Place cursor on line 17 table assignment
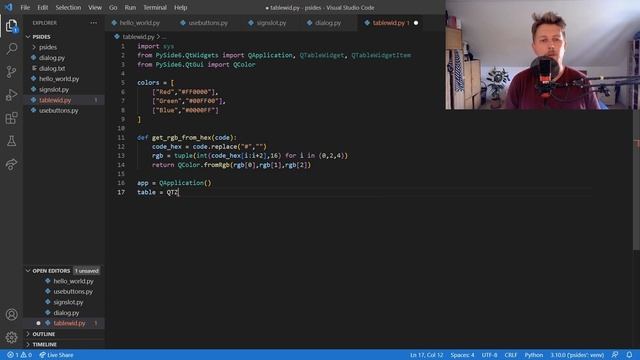Image resolution: width=640 pixels, height=360 pixels. (x=158, y=192)
